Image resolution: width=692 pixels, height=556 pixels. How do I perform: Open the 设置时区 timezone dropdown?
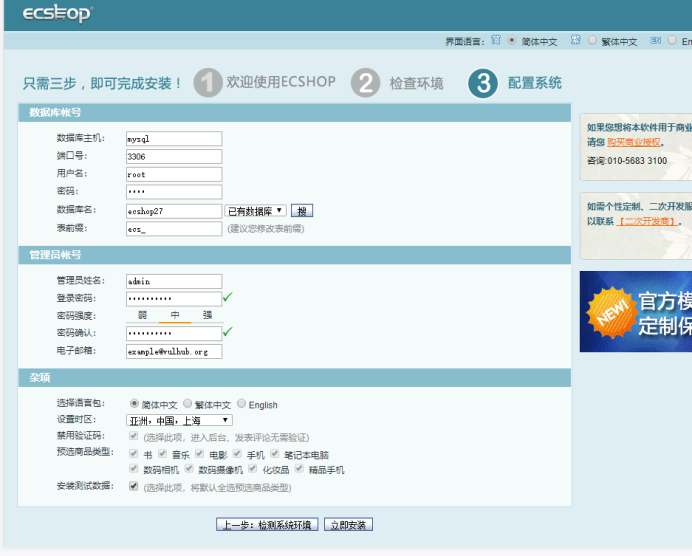[179, 420]
